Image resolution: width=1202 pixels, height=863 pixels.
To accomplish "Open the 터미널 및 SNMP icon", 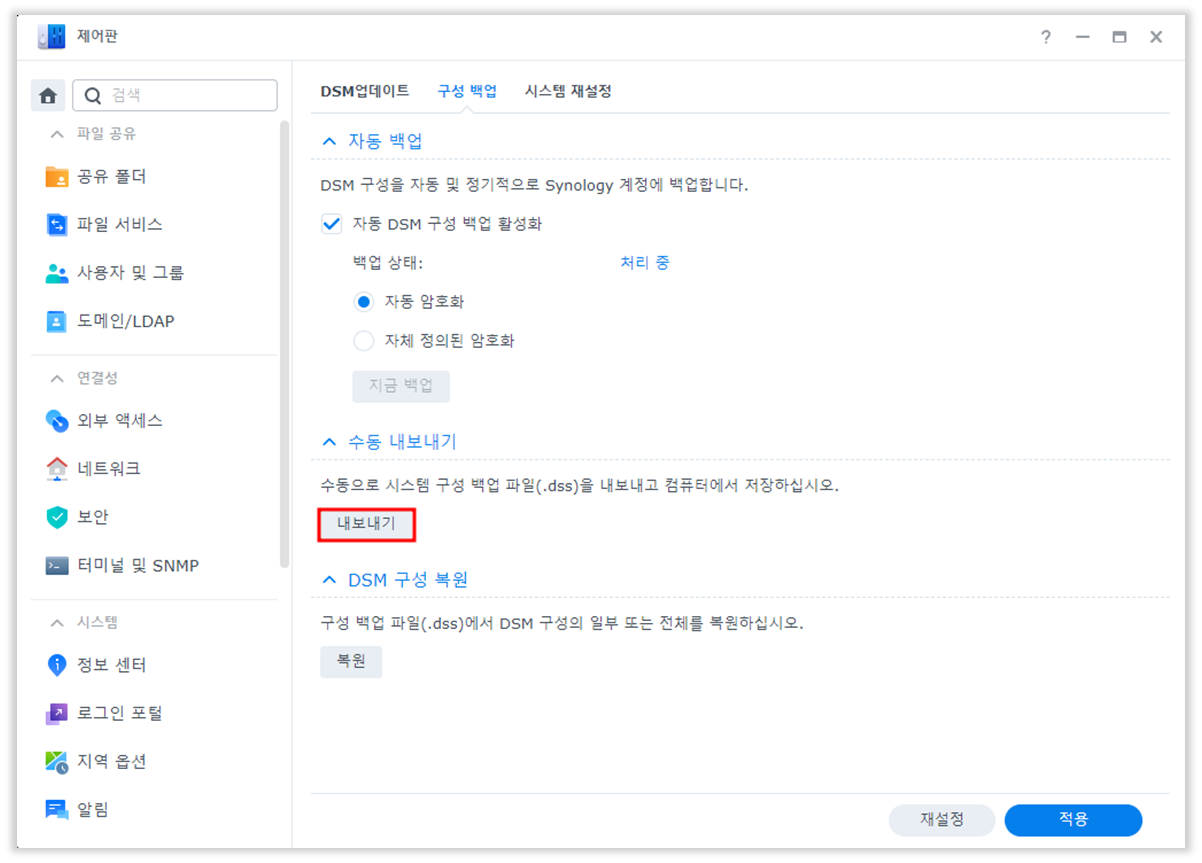I will [x=57, y=566].
